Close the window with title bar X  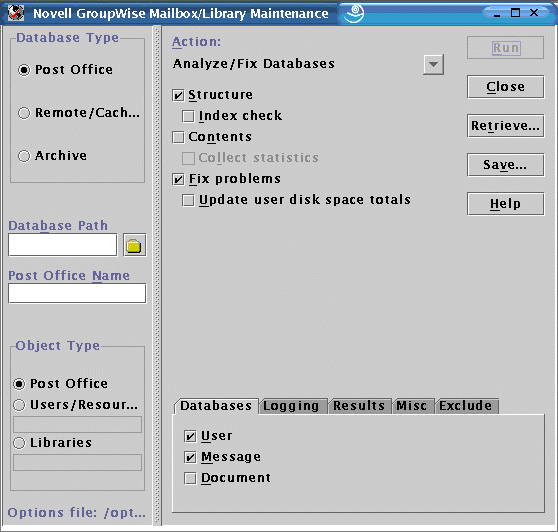(534, 13)
